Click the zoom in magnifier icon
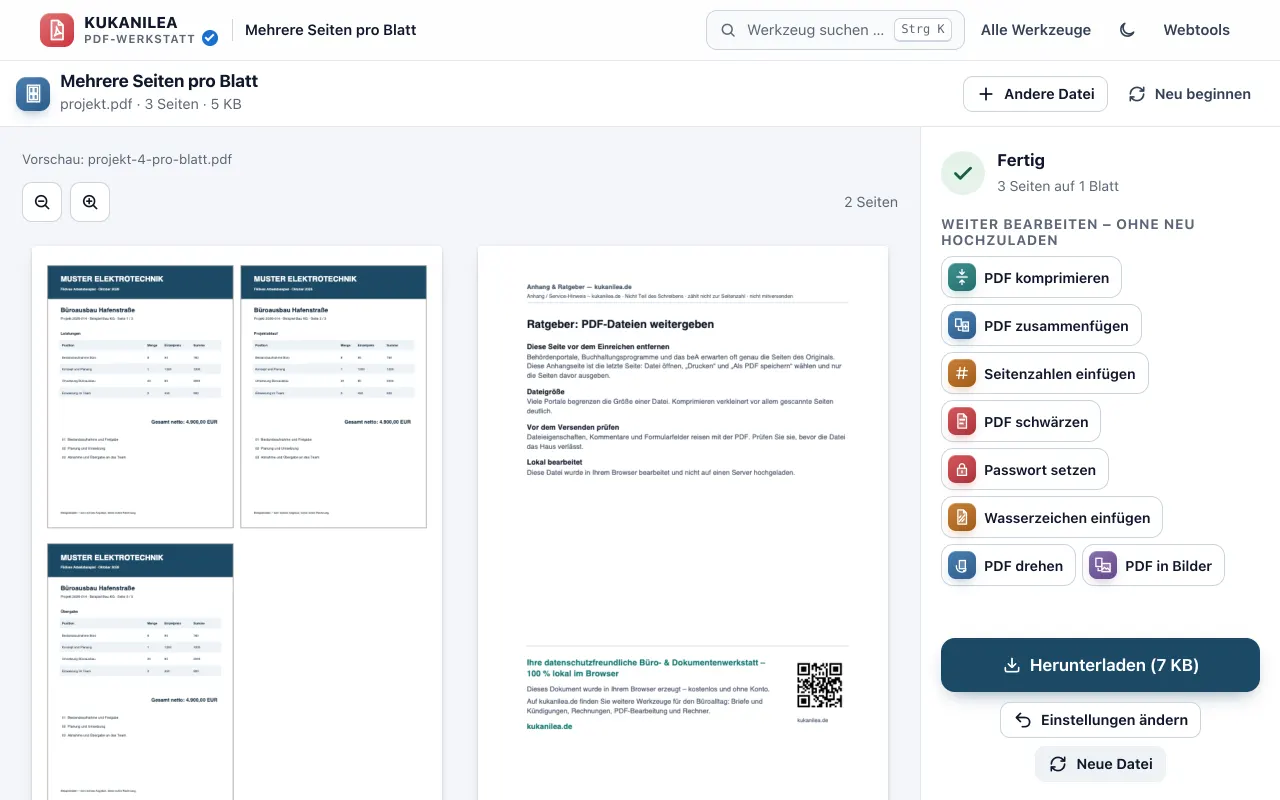This screenshot has height=800, width=1280. (90, 202)
